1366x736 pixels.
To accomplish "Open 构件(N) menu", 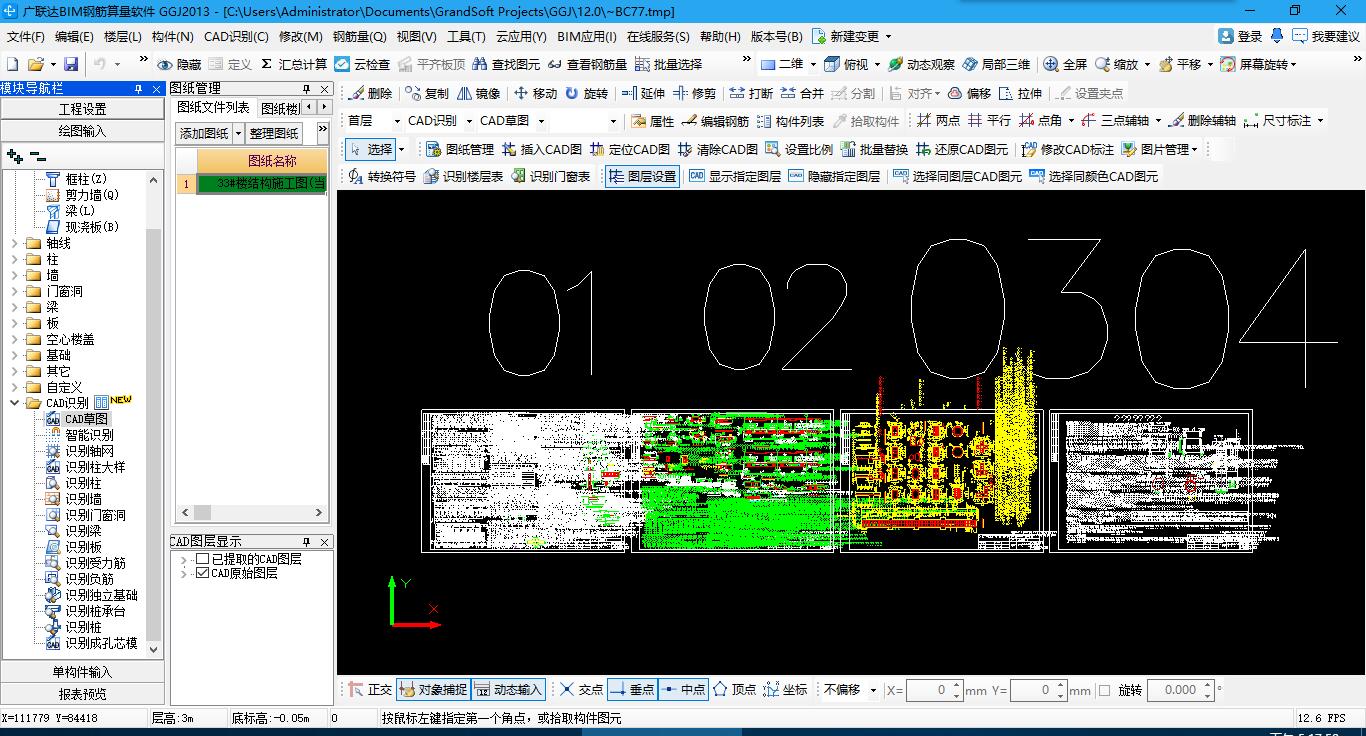I will tap(172, 36).
